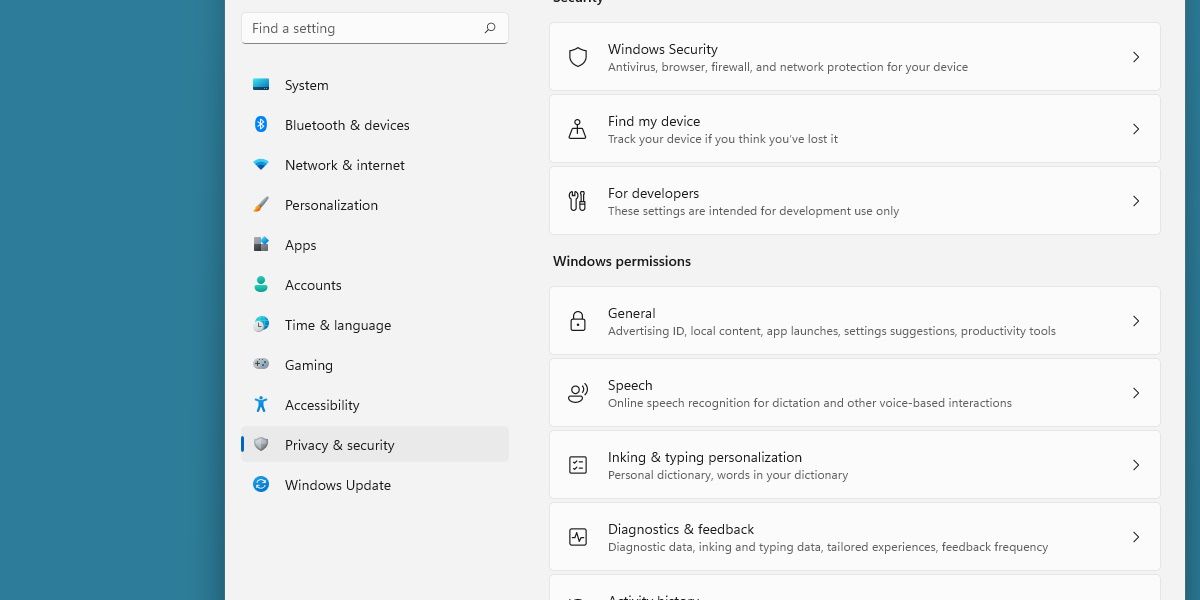The width and height of the screenshot is (1200, 600).
Task: Go to Windows Update page
Action: click(x=375, y=485)
